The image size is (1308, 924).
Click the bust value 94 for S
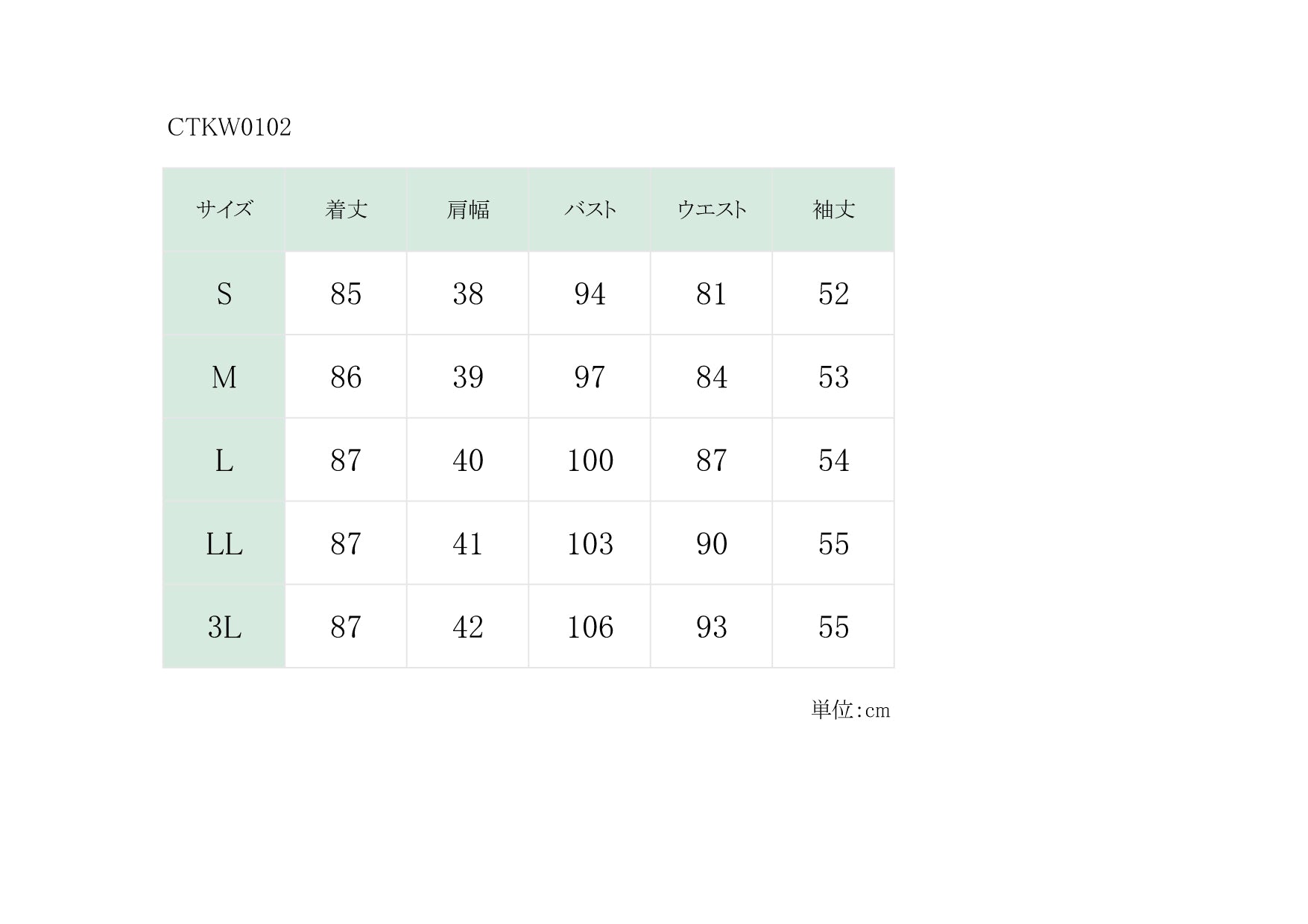[590, 294]
